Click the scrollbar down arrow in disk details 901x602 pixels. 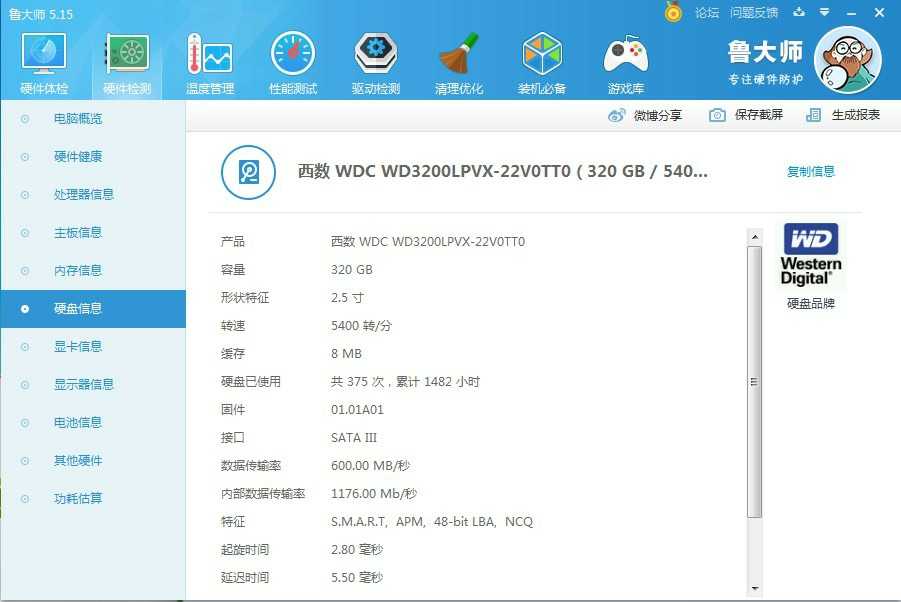(755, 589)
